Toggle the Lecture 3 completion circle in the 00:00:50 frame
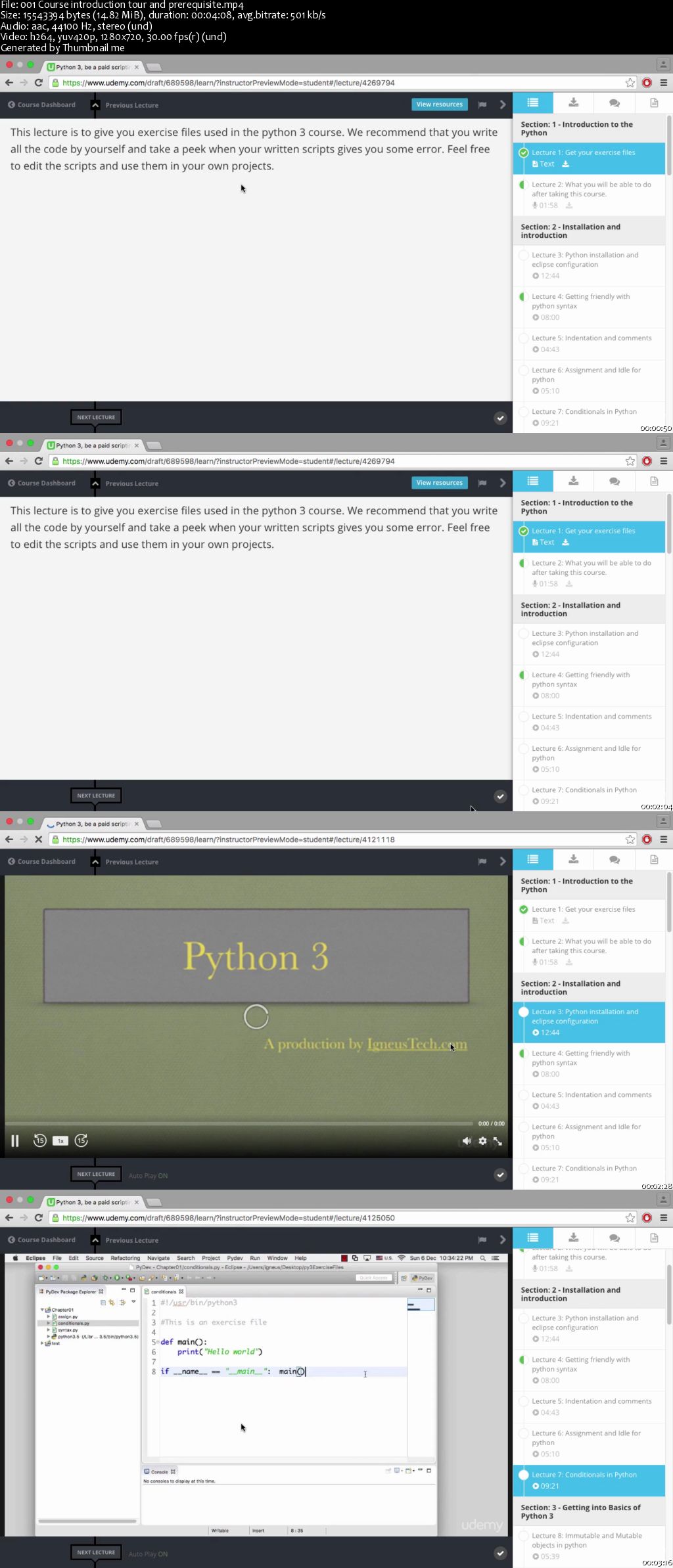673x1568 pixels. [x=523, y=256]
